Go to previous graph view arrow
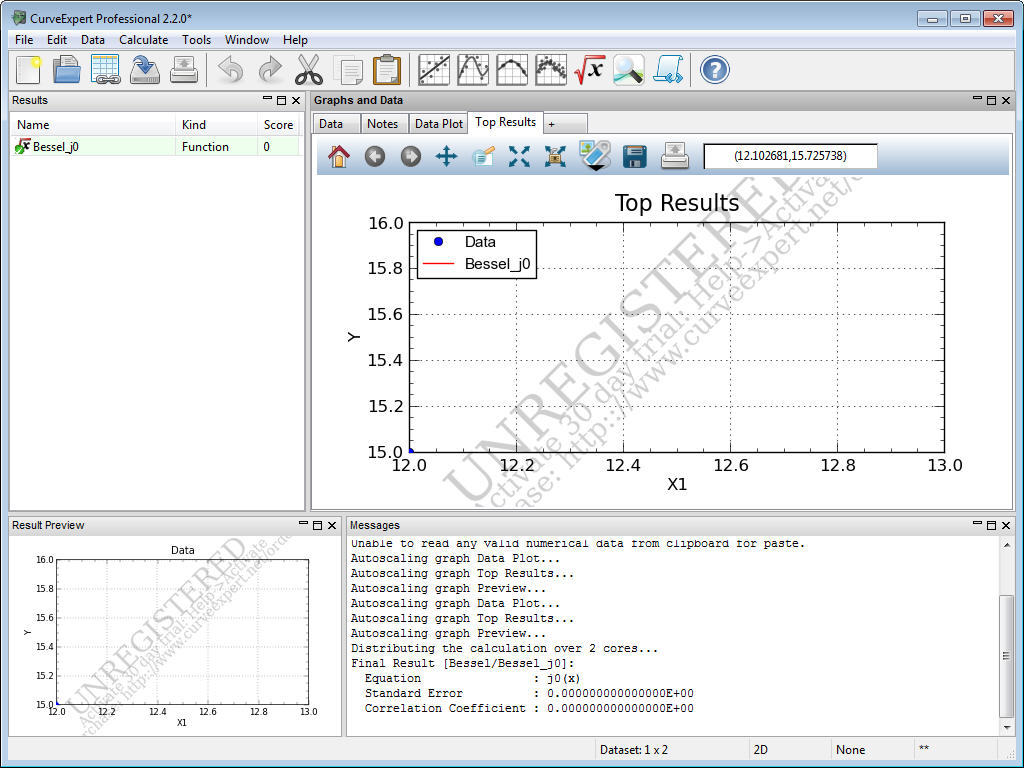The width and height of the screenshot is (1024, 768). coord(375,157)
